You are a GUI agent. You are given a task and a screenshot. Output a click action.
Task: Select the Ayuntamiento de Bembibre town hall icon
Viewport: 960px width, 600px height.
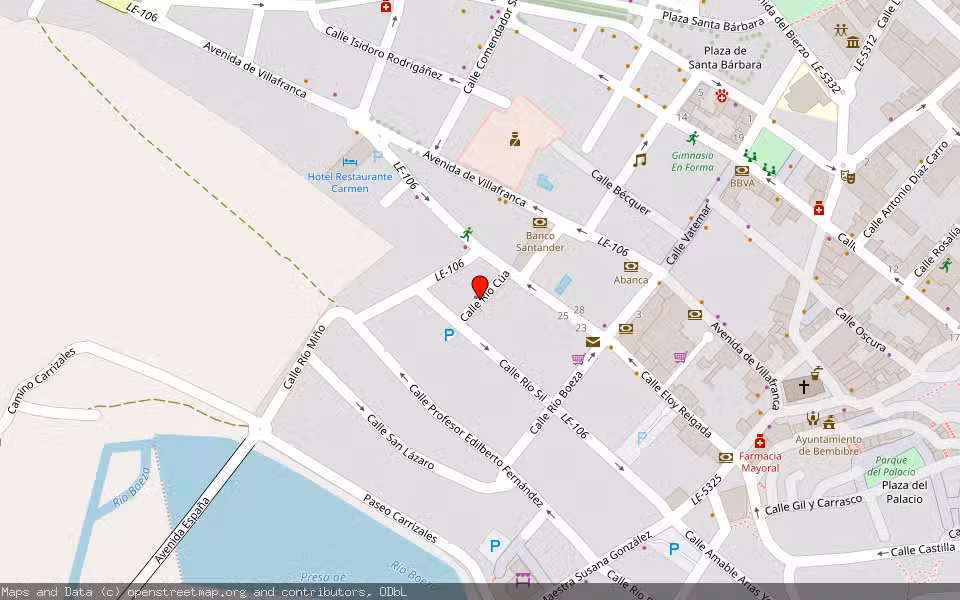click(830, 422)
